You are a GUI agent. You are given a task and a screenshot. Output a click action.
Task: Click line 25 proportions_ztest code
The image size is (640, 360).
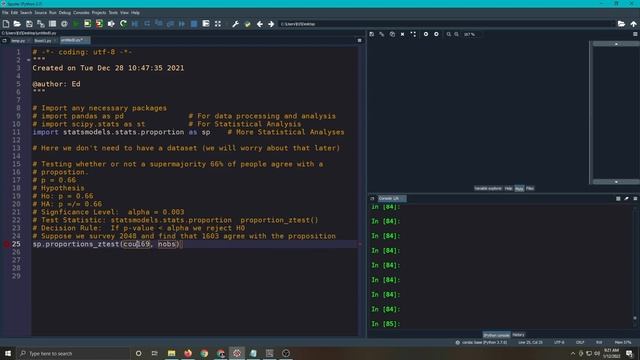(x=108, y=244)
